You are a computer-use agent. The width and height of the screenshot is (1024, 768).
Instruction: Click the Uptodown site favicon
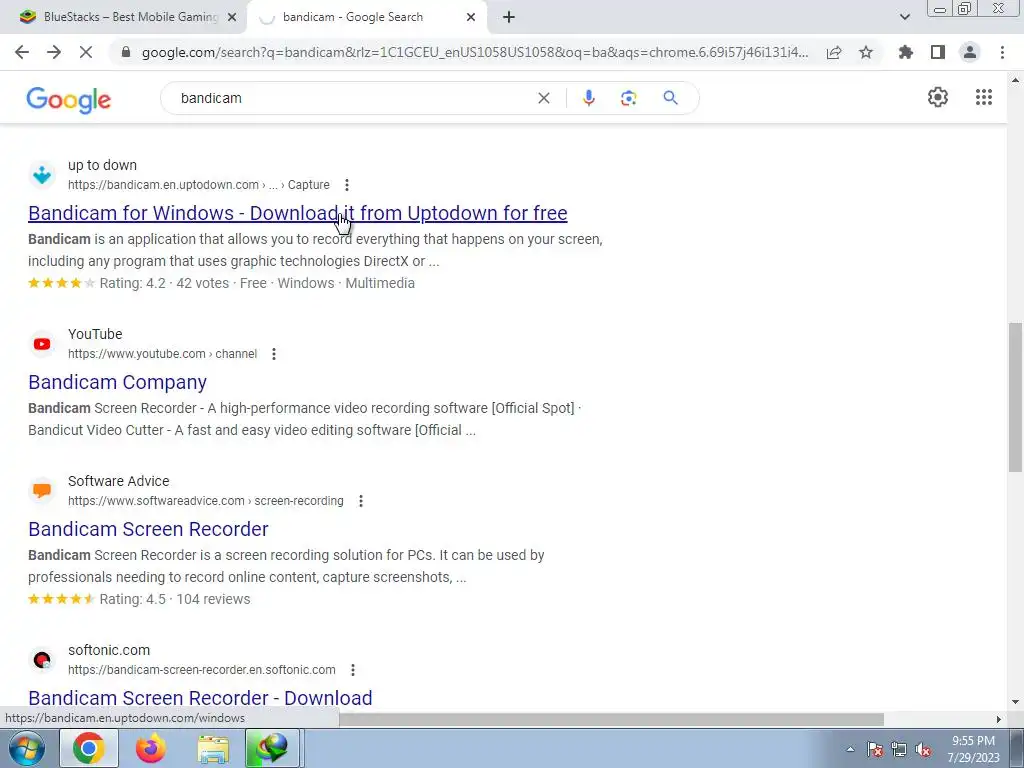(x=42, y=174)
